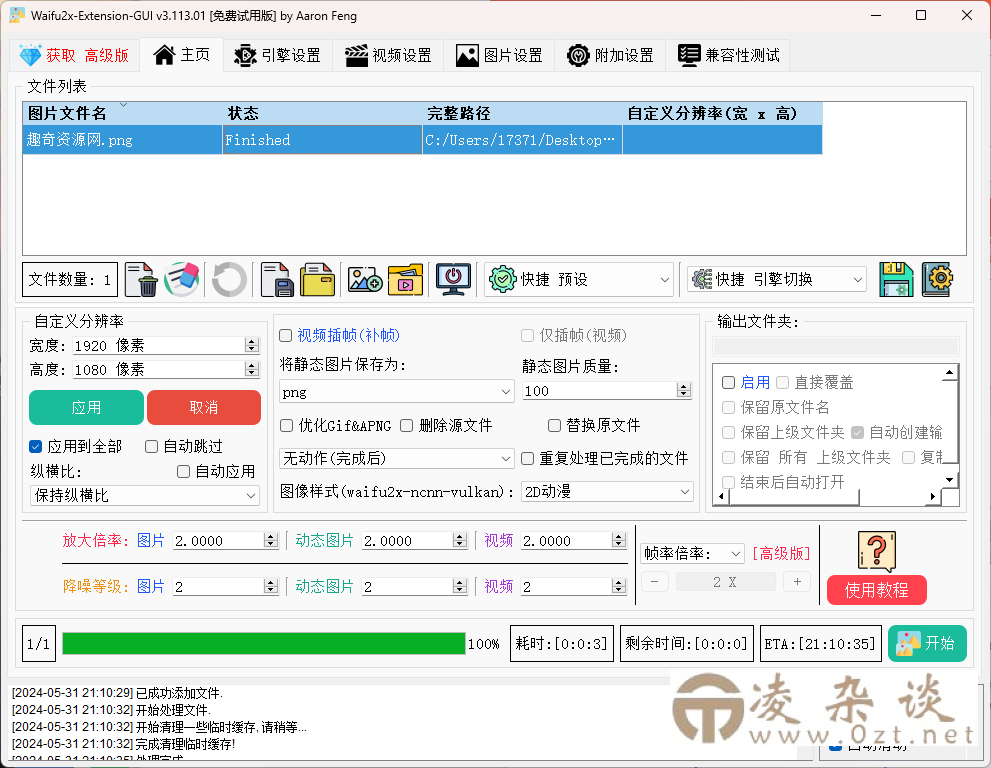Click the add image icon with plus
The width and height of the screenshot is (991, 768).
365,279
